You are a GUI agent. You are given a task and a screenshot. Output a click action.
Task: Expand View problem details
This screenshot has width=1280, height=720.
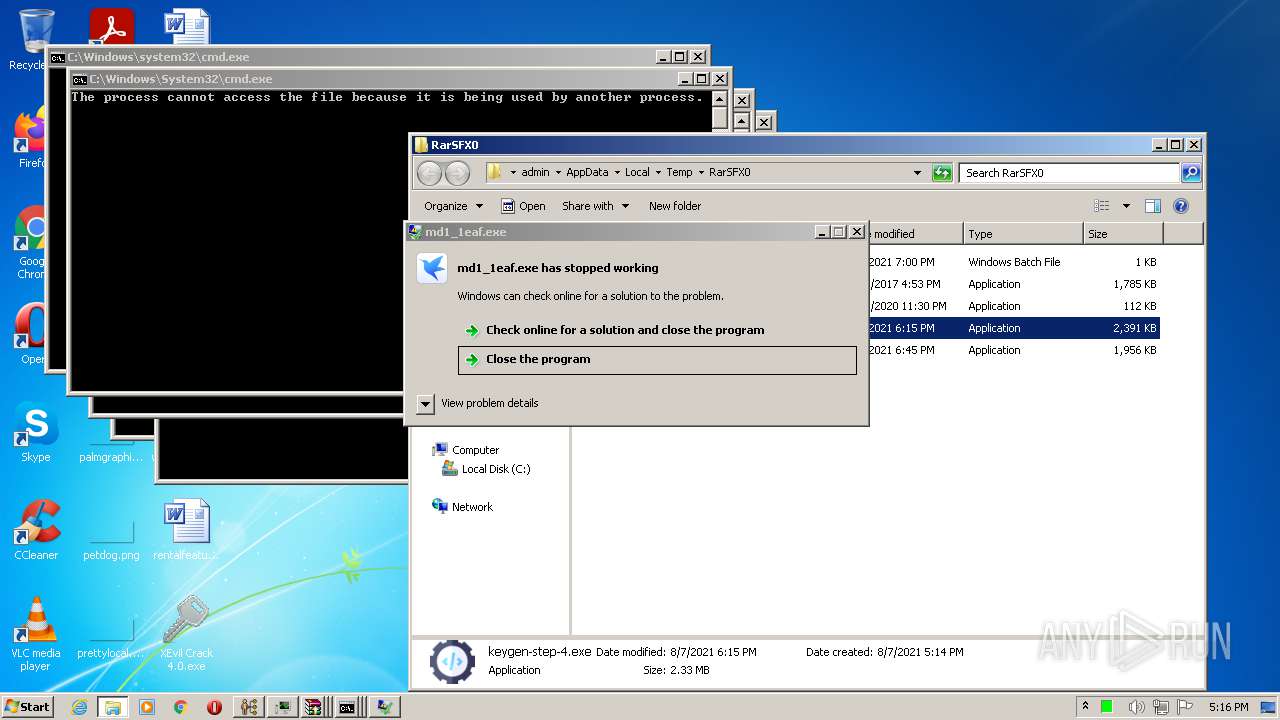(478, 403)
